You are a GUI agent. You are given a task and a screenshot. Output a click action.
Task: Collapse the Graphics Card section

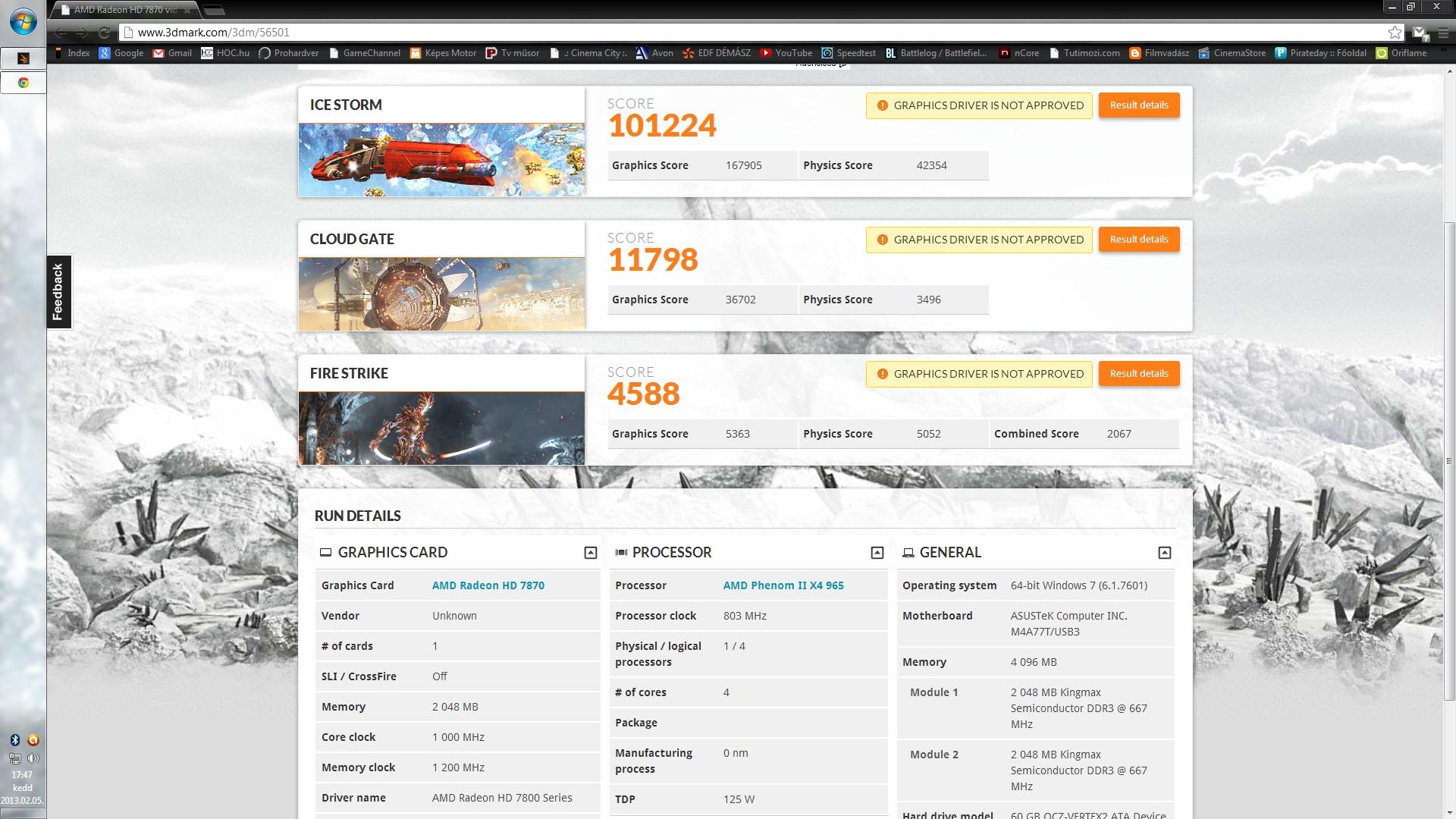click(591, 553)
